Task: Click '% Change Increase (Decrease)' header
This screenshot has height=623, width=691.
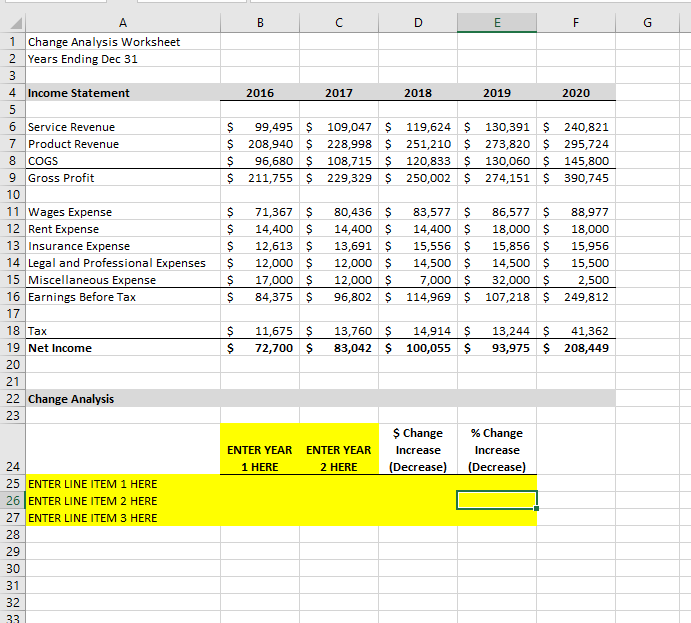Action: (x=497, y=449)
